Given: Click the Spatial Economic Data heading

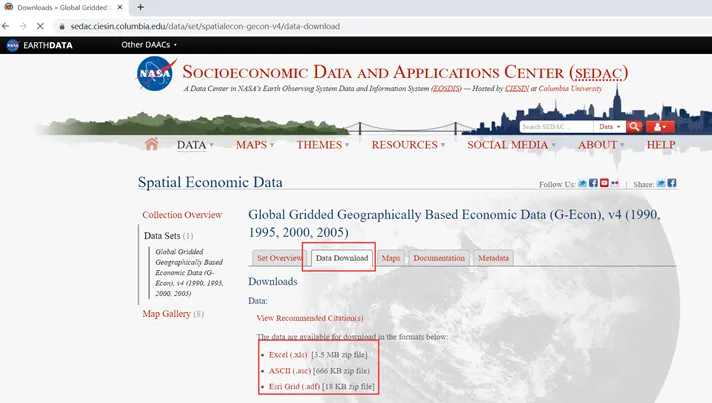Looking at the screenshot, I should (210, 182).
